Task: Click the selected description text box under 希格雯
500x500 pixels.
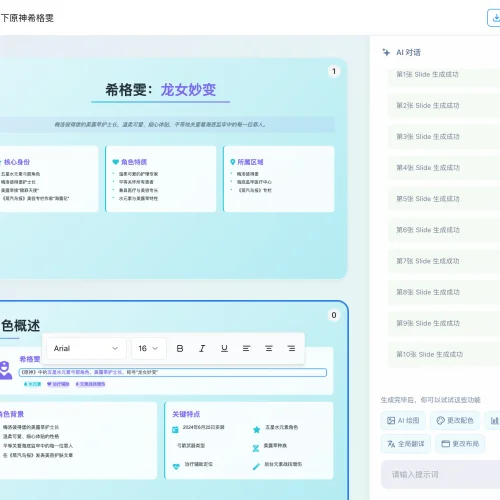Action: tap(173, 372)
